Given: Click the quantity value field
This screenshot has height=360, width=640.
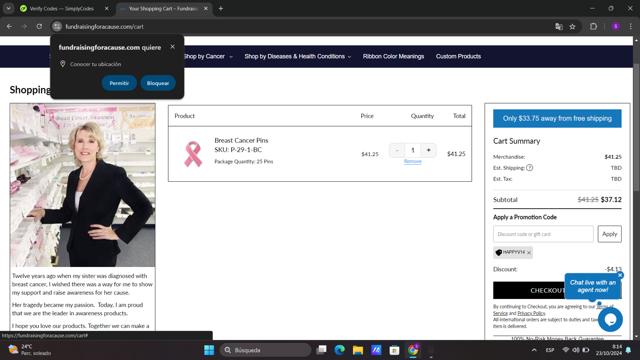Looking at the screenshot, I should [x=413, y=150].
